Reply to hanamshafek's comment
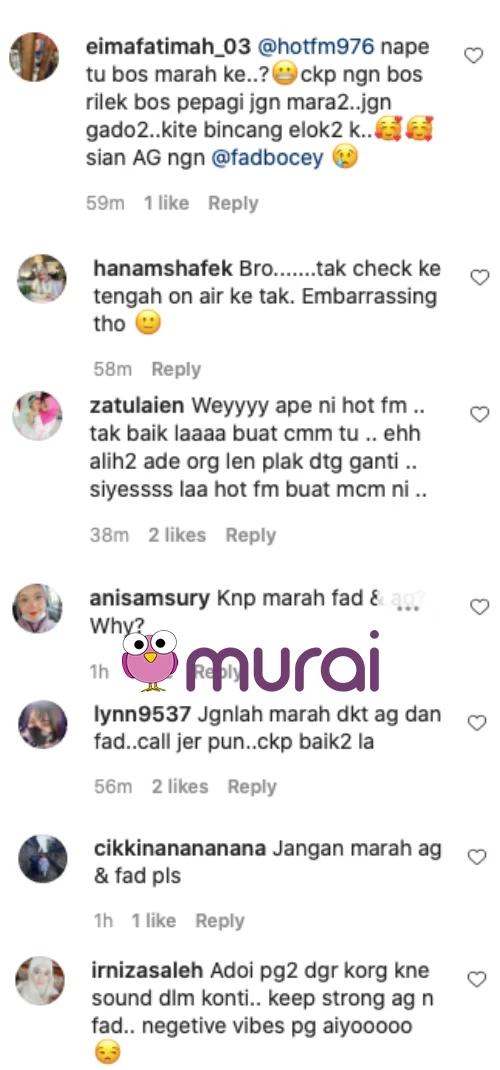 click(x=176, y=369)
